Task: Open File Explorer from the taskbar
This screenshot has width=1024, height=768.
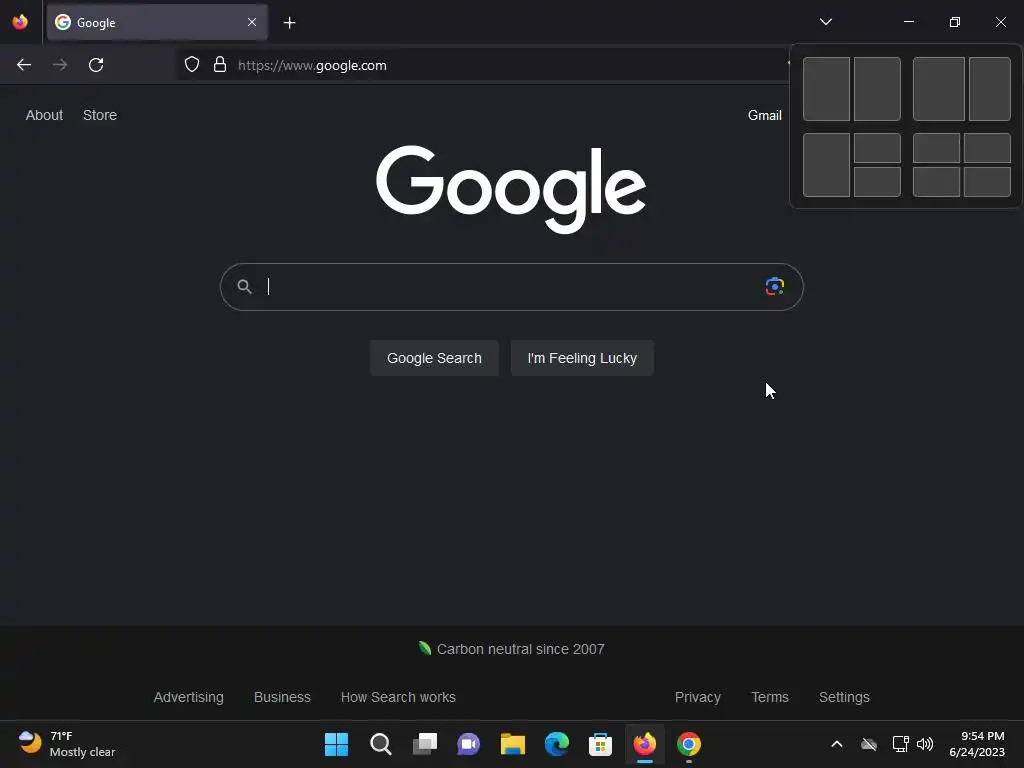Action: 513,744
